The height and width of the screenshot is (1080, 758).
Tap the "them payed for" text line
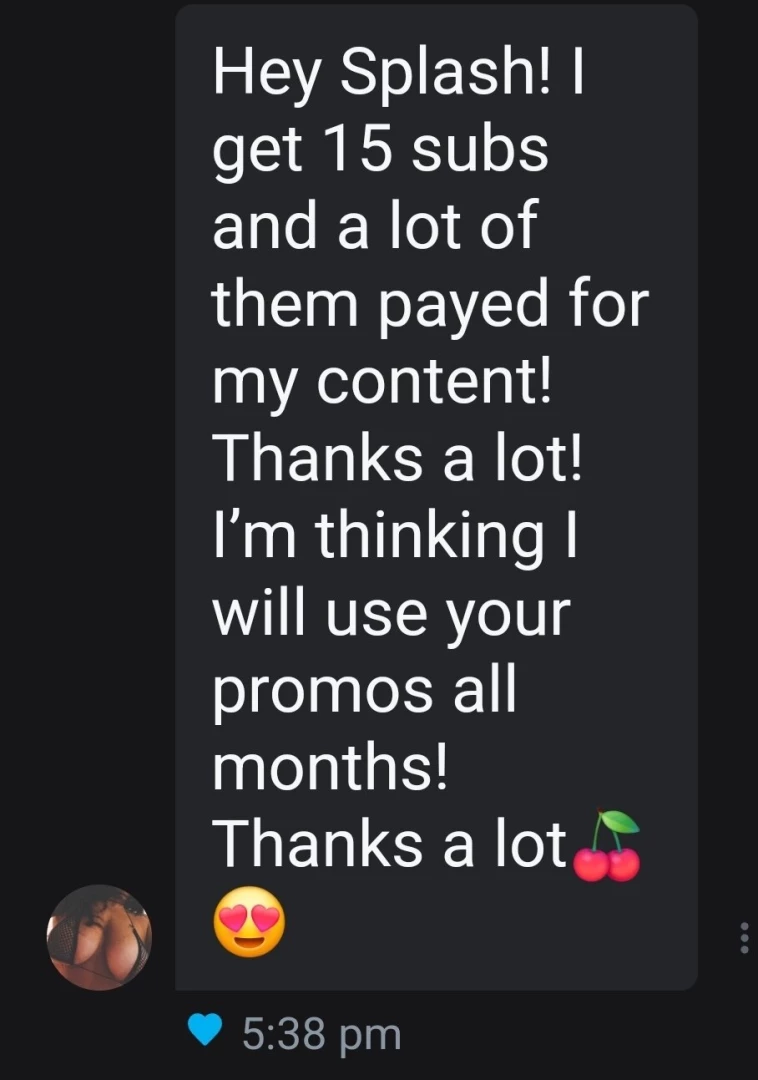pos(430,304)
